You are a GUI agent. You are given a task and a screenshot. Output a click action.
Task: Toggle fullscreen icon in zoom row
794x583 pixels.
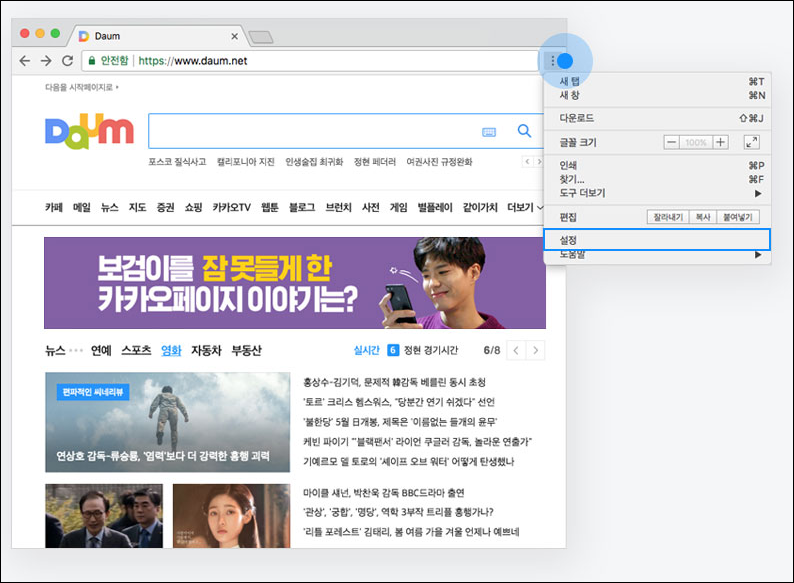click(752, 142)
